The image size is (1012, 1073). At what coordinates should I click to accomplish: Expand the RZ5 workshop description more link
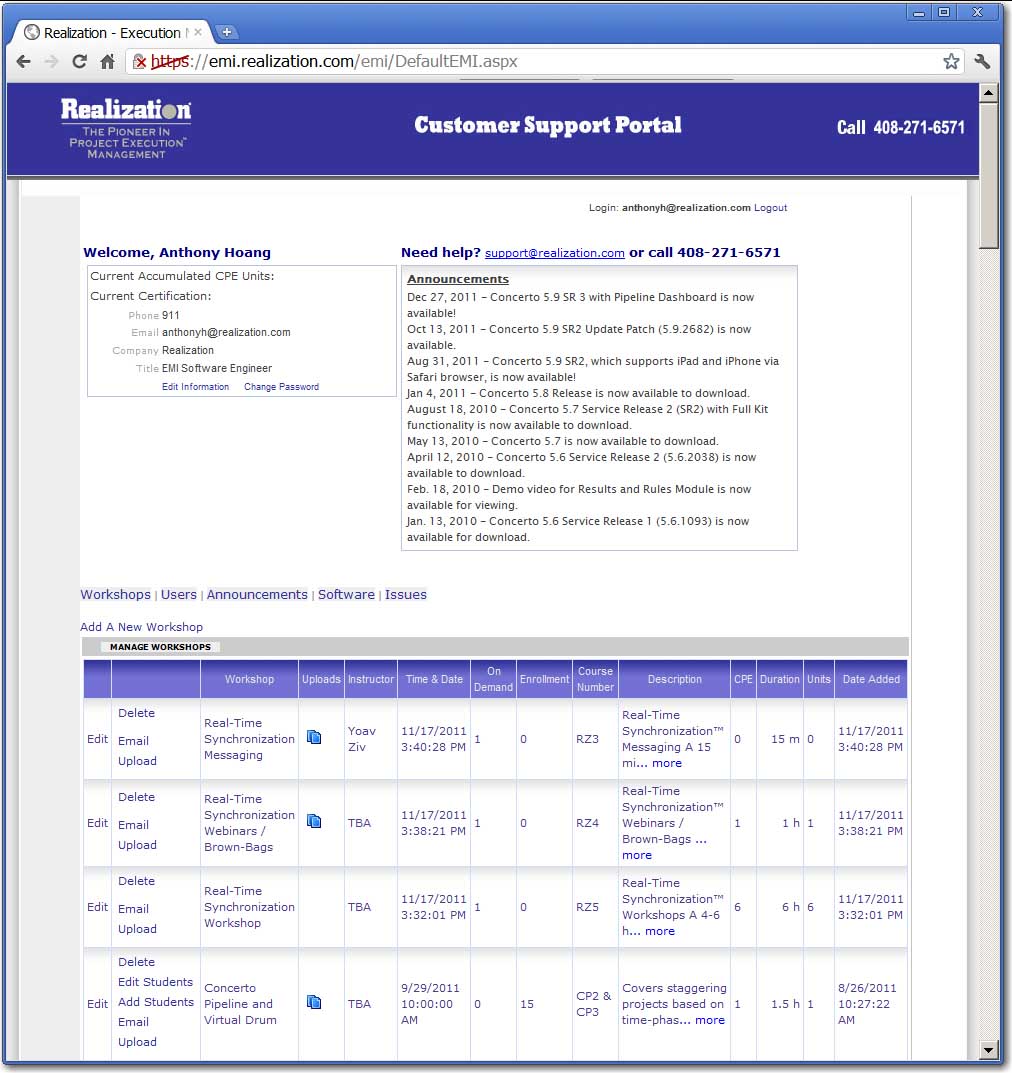coord(659,931)
